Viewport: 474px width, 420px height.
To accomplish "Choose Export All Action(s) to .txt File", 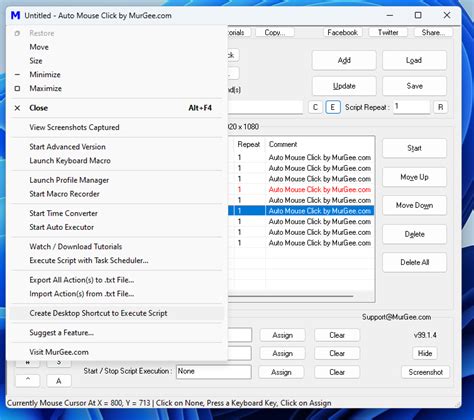I will coord(117,280).
